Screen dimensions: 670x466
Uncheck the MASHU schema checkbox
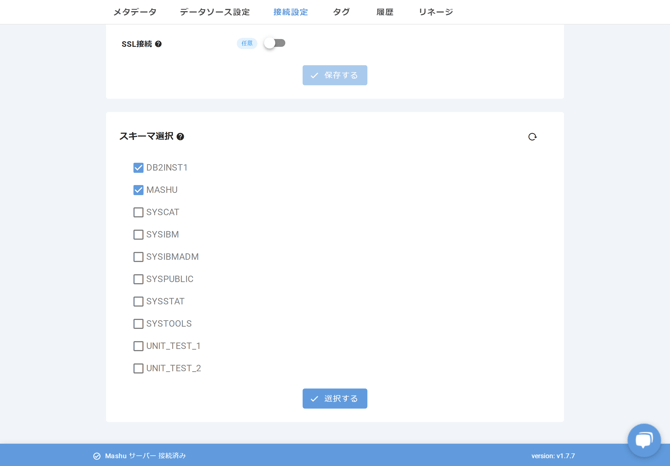click(138, 190)
